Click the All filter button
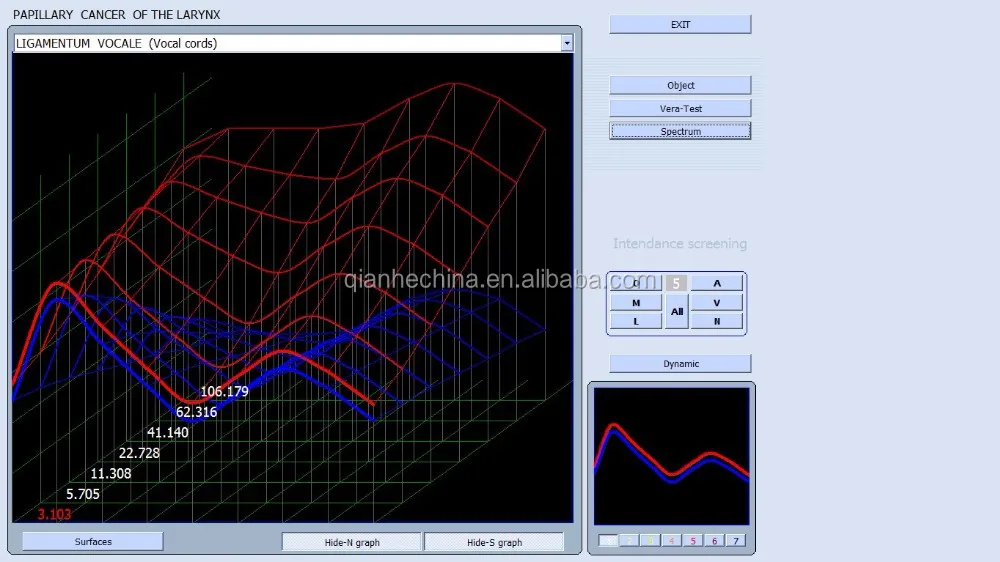1000x562 pixels. pyautogui.click(x=677, y=311)
